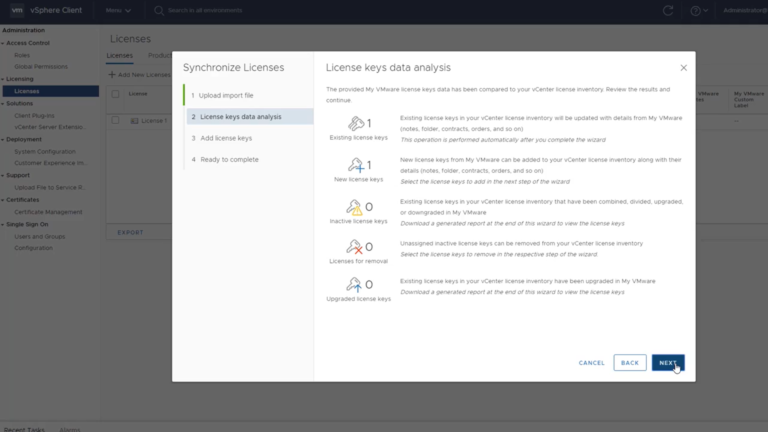Viewport: 768px width, 432px height.
Task: Switch to the Products tab
Action: click(160, 56)
